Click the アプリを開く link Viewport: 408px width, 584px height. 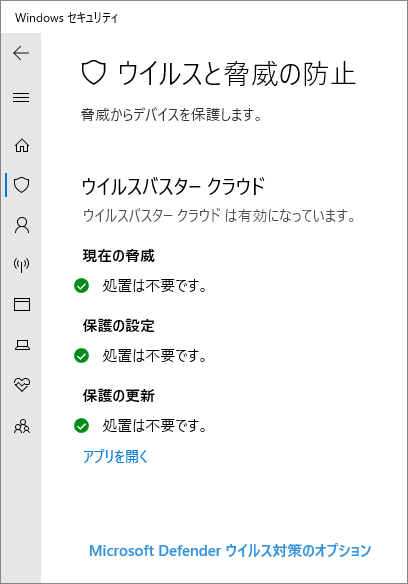[116, 456]
